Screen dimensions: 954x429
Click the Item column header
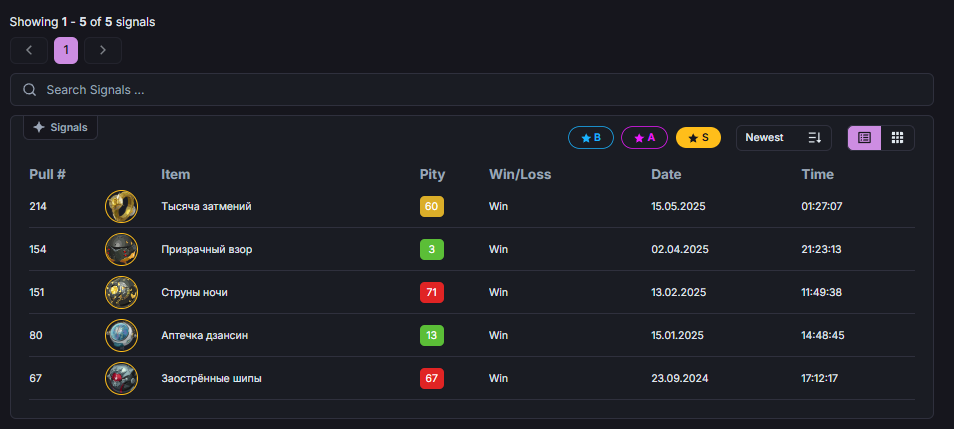pyautogui.click(x=176, y=174)
